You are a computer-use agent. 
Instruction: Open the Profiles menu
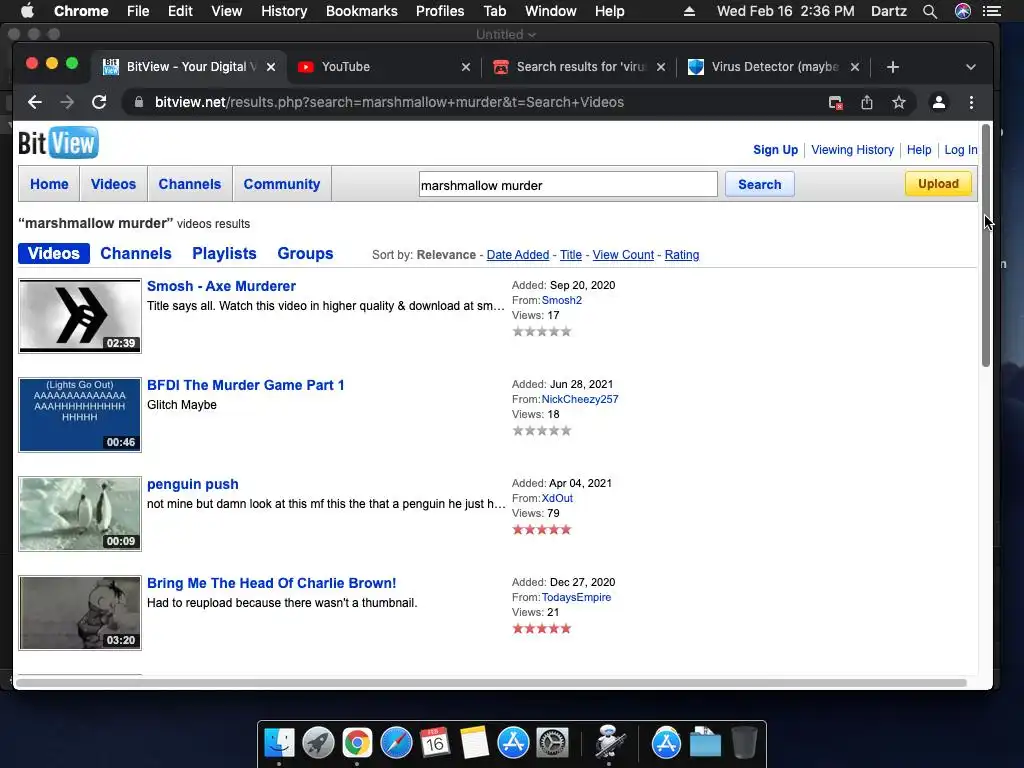440,11
